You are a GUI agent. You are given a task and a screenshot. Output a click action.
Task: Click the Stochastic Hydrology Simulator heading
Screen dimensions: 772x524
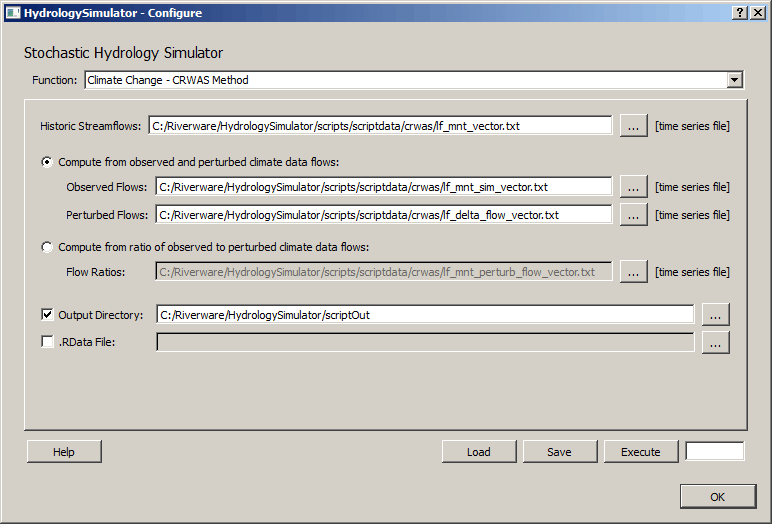(x=124, y=53)
